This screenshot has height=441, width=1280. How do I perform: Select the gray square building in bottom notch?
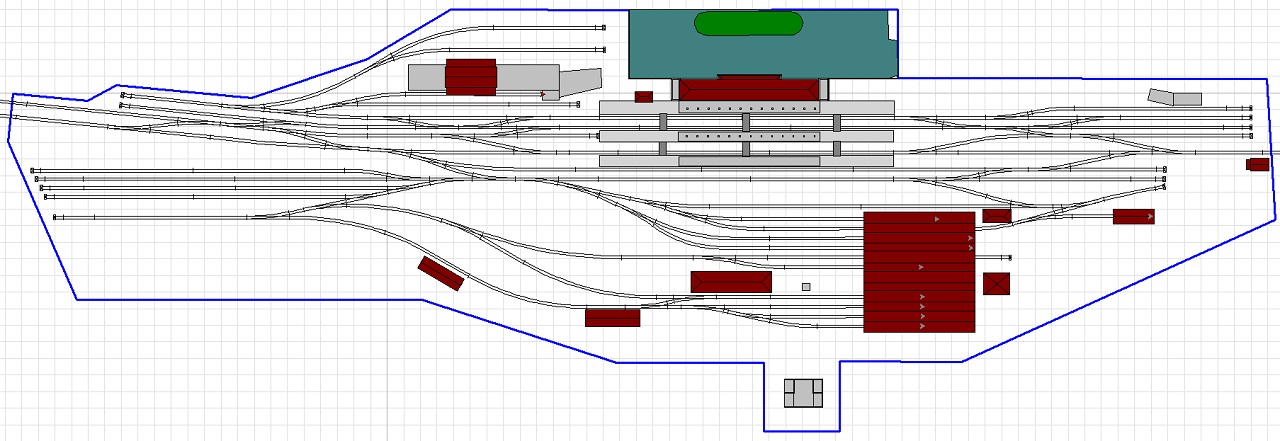803,393
